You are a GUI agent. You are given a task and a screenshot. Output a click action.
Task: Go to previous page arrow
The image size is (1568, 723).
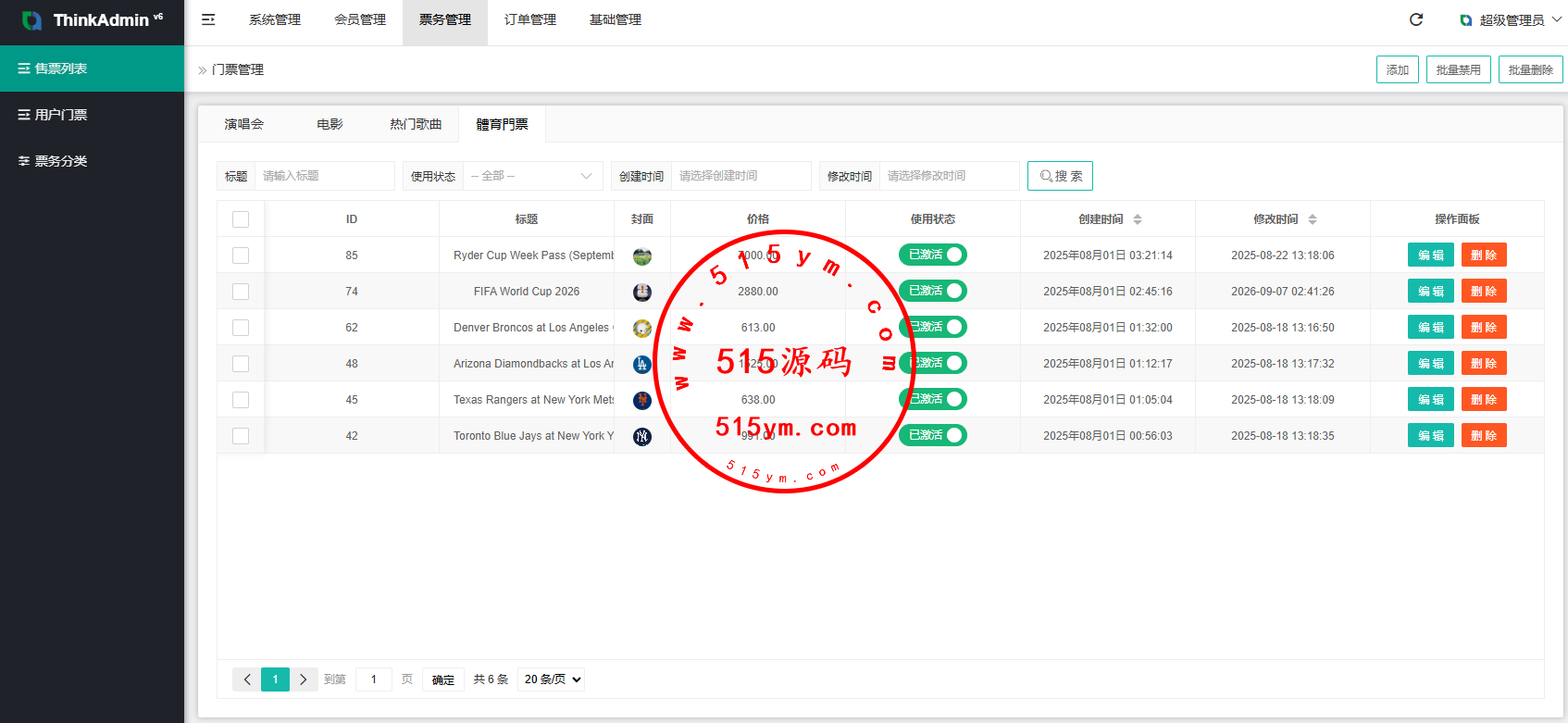[x=247, y=679]
